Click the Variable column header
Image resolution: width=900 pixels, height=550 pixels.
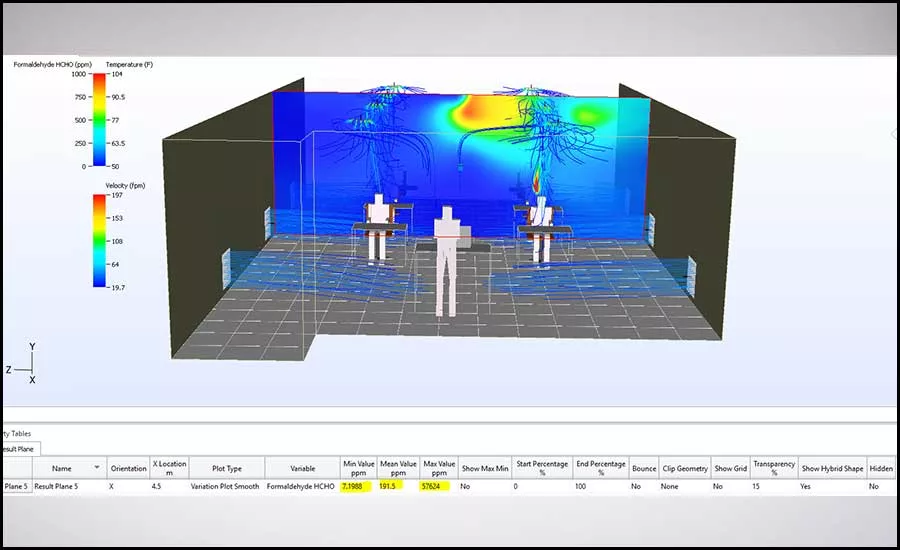[x=302, y=468]
